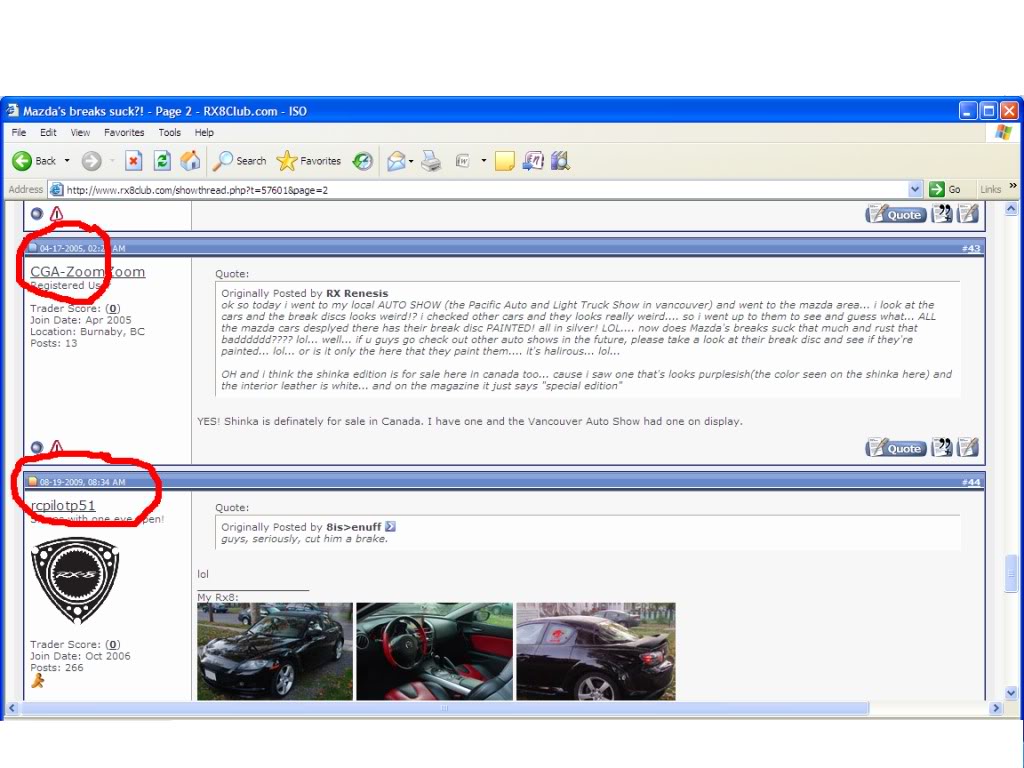
Task: Click the RX-8 rotor avatar image
Action: pyautogui.click(x=75, y=581)
